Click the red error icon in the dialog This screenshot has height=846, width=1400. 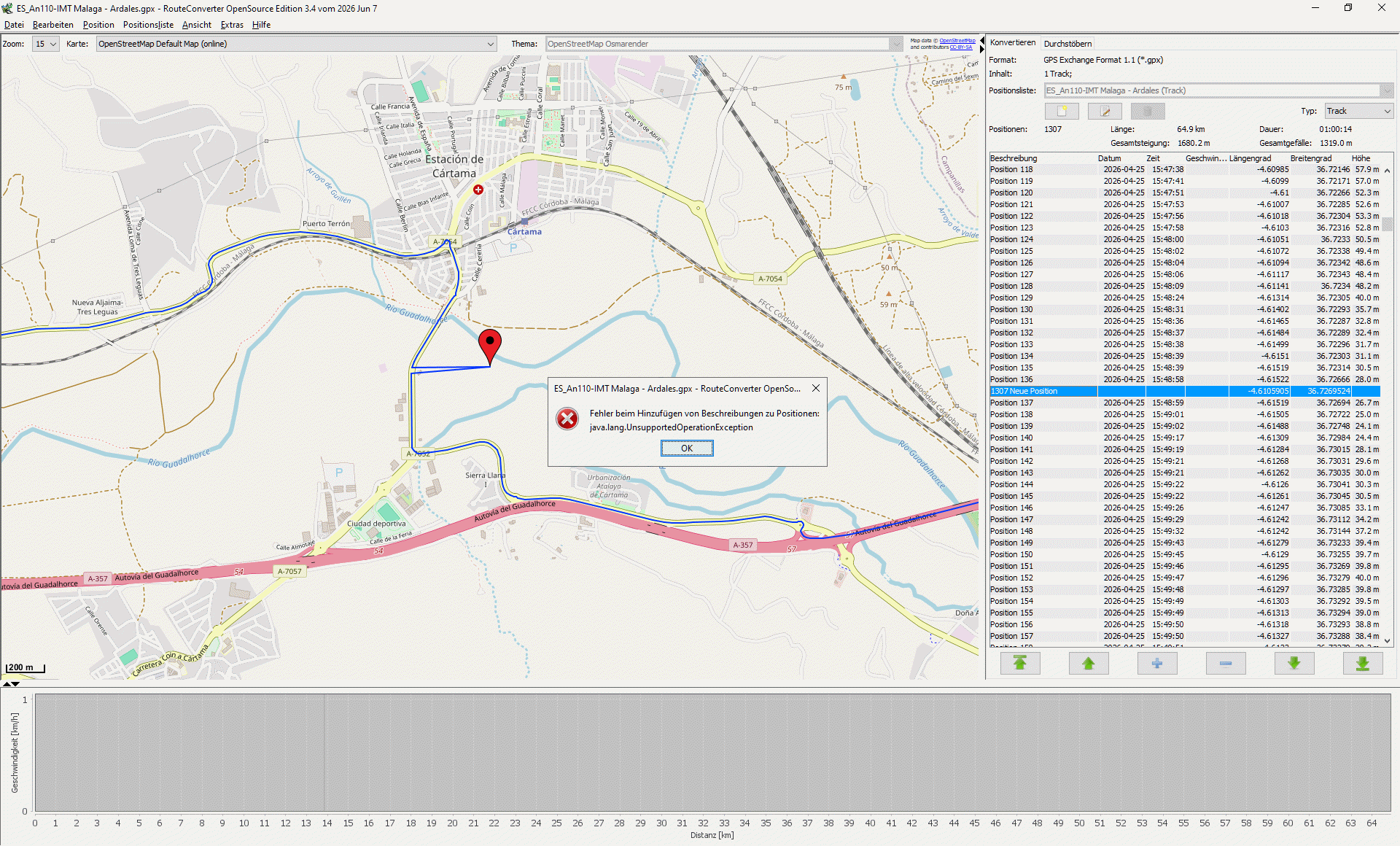pyautogui.click(x=567, y=419)
